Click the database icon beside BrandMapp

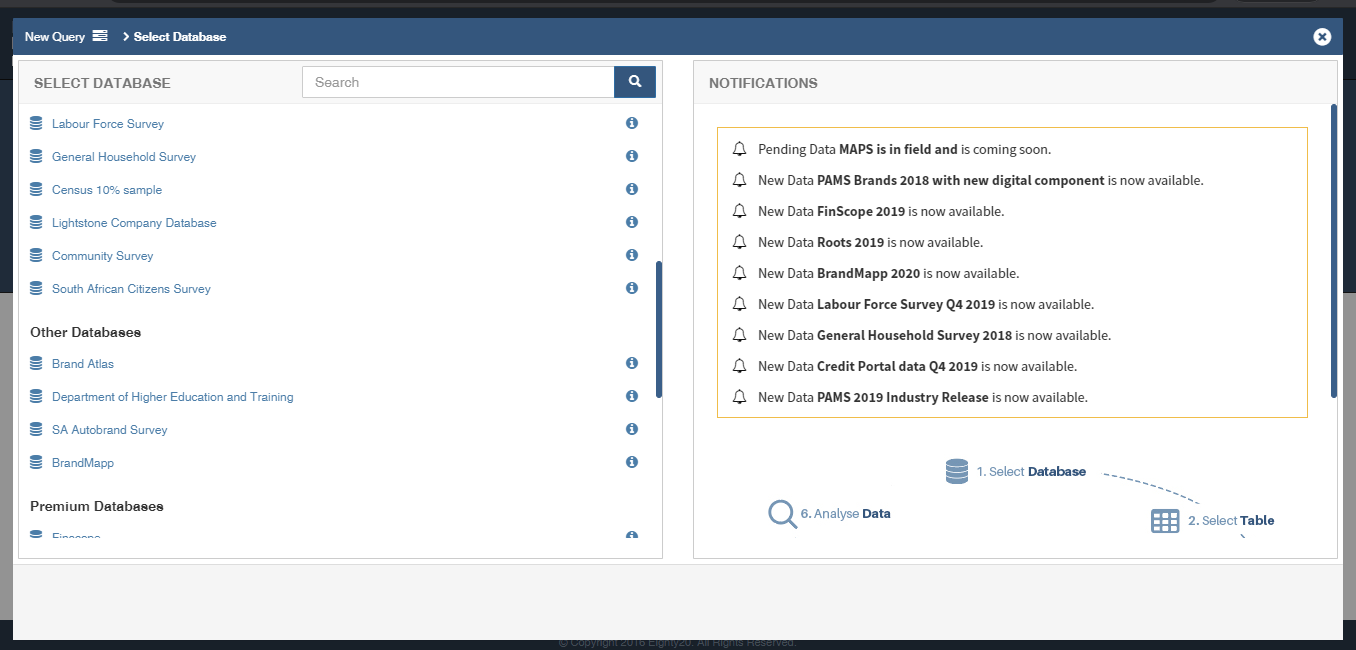tap(36, 462)
